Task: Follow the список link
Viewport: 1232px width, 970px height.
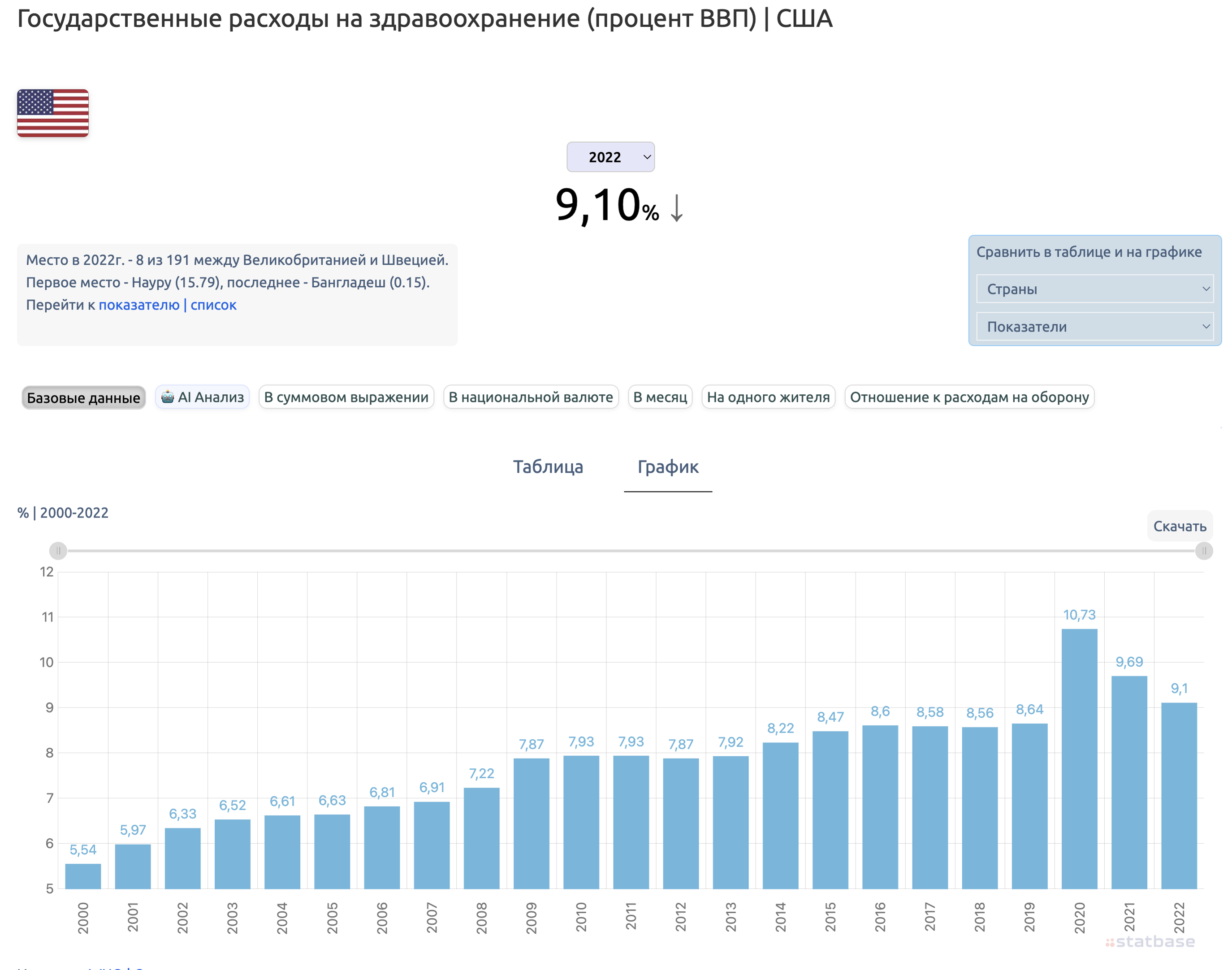Action: point(214,305)
